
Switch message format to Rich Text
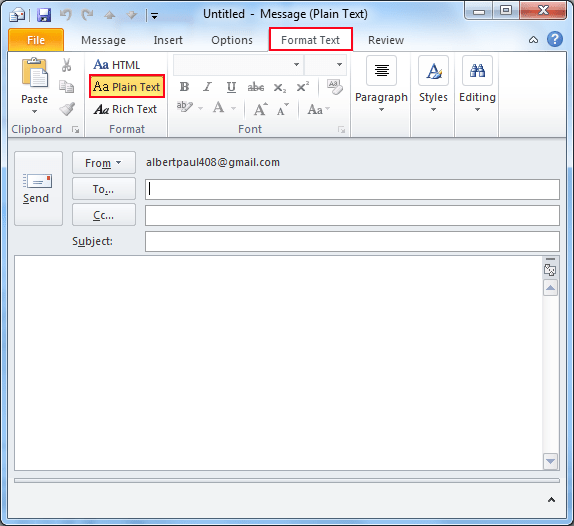[x=126, y=109]
